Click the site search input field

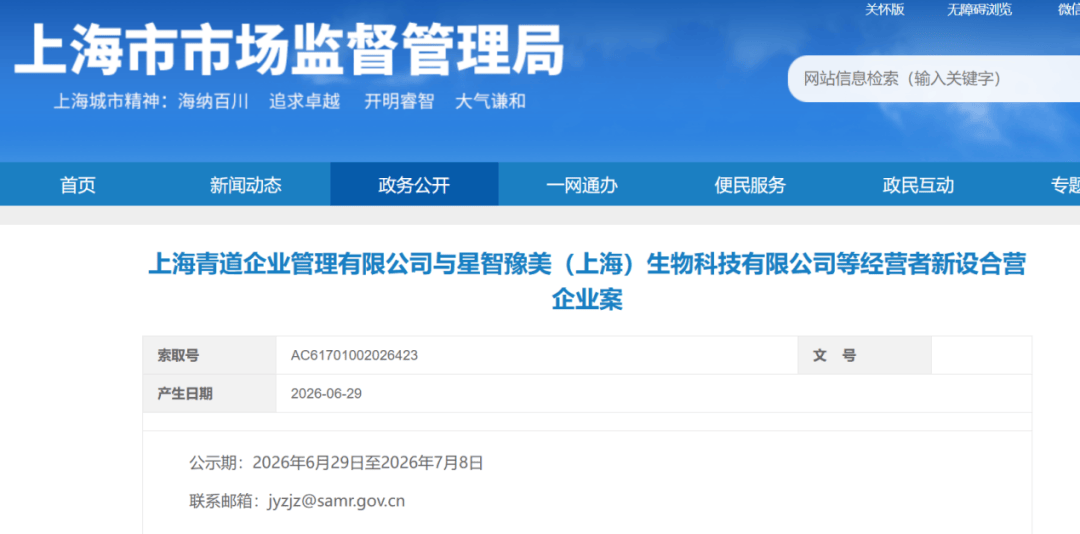(934, 79)
